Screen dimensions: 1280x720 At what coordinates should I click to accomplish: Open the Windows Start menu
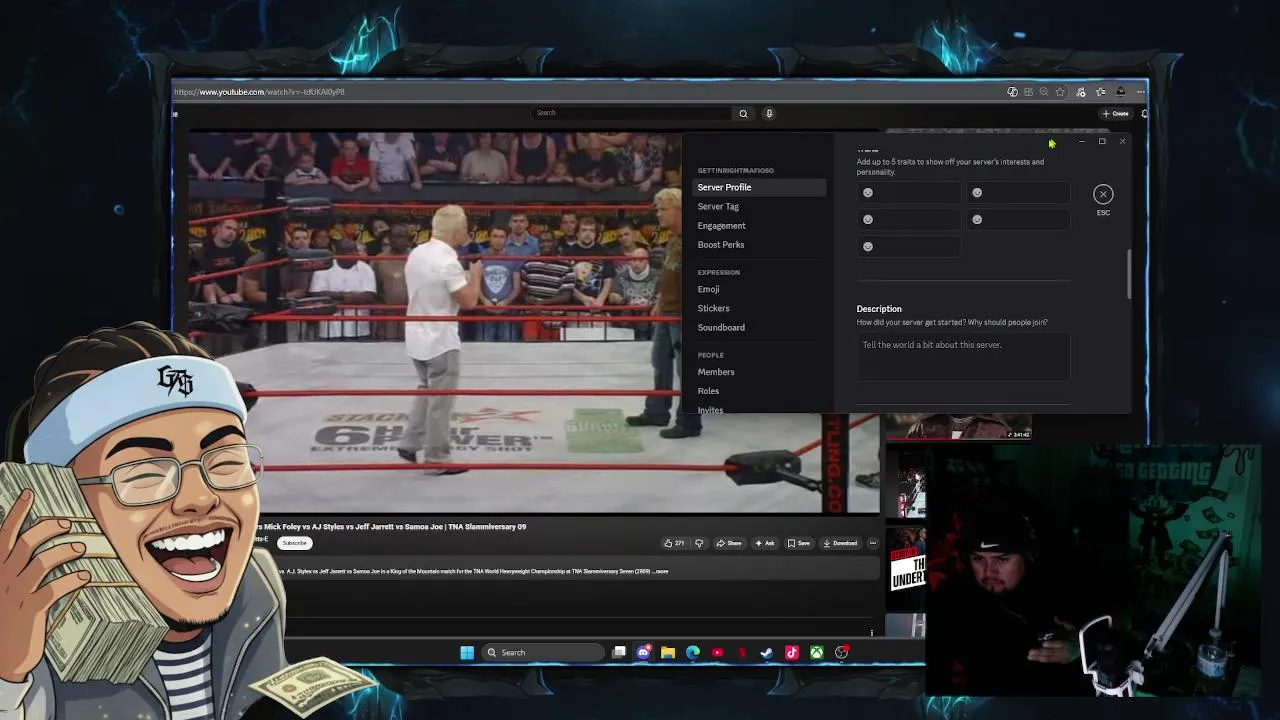(x=467, y=652)
